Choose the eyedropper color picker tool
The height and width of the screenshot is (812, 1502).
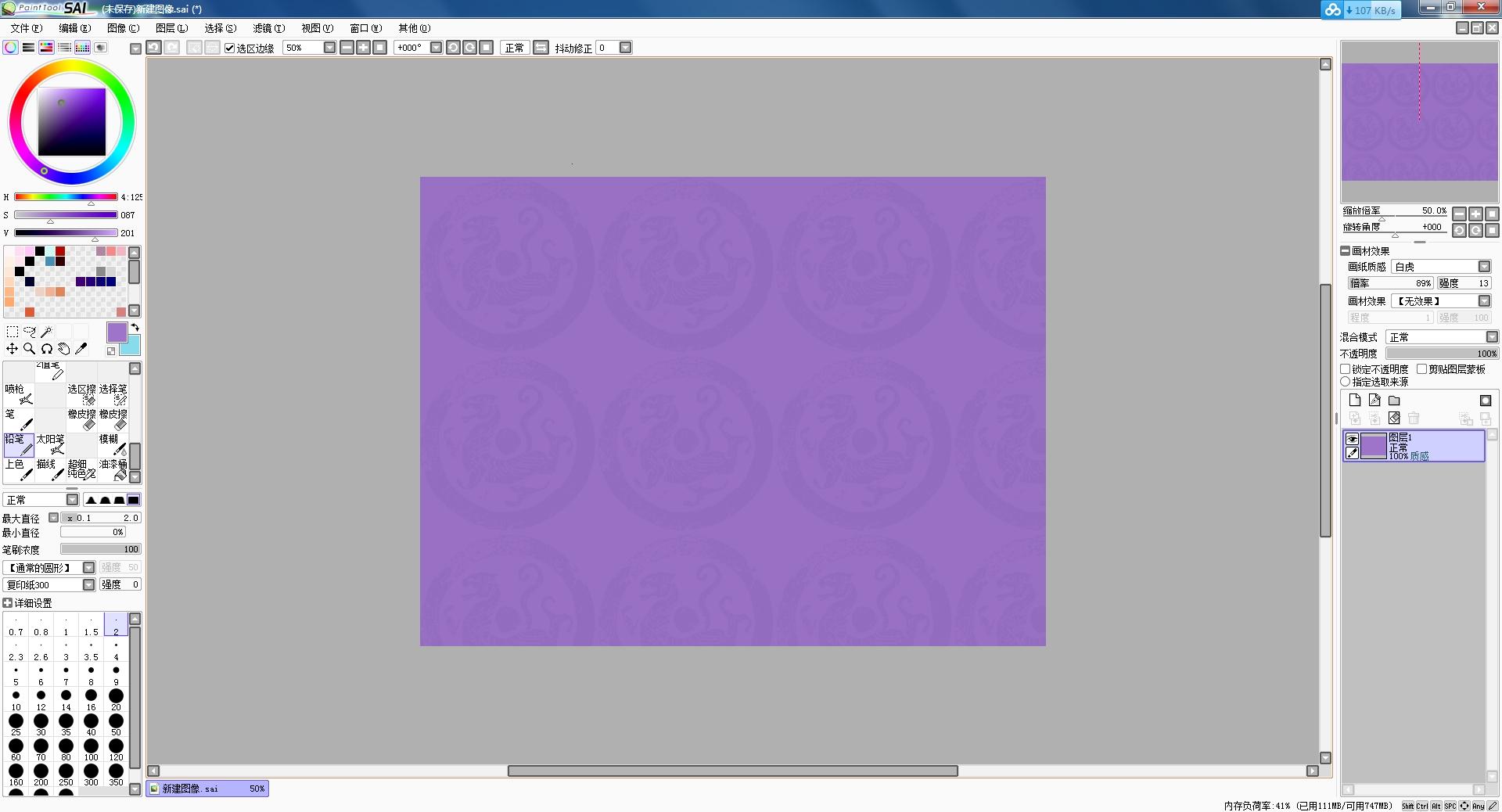pyautogui.click(x=81, y=349)
